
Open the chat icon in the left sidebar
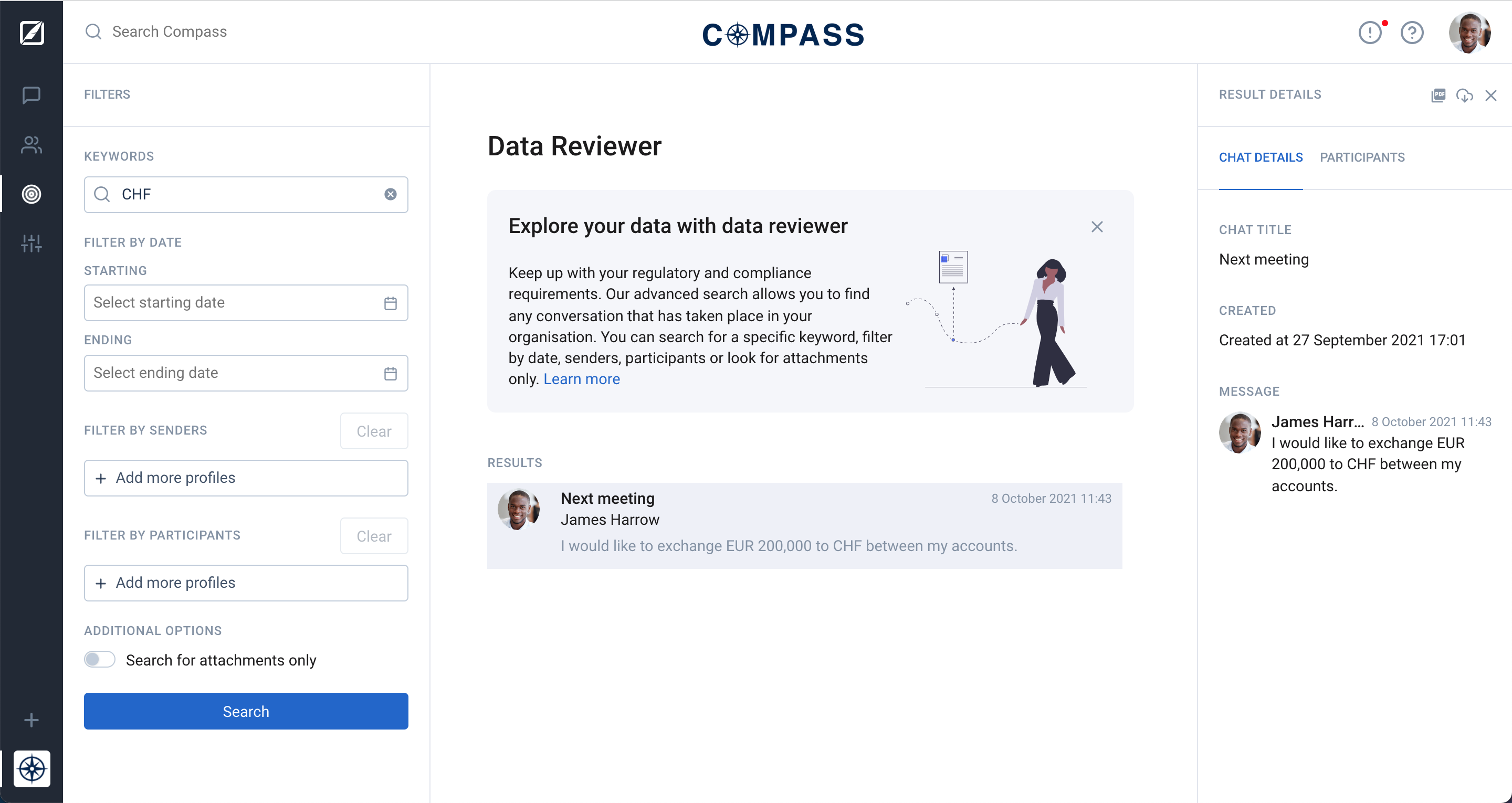[x=31, y=95]
